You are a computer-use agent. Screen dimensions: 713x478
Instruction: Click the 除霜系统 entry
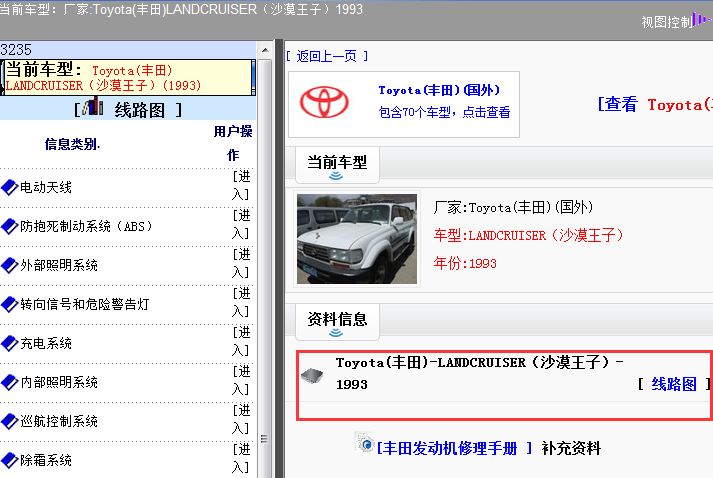click(46, 460)
